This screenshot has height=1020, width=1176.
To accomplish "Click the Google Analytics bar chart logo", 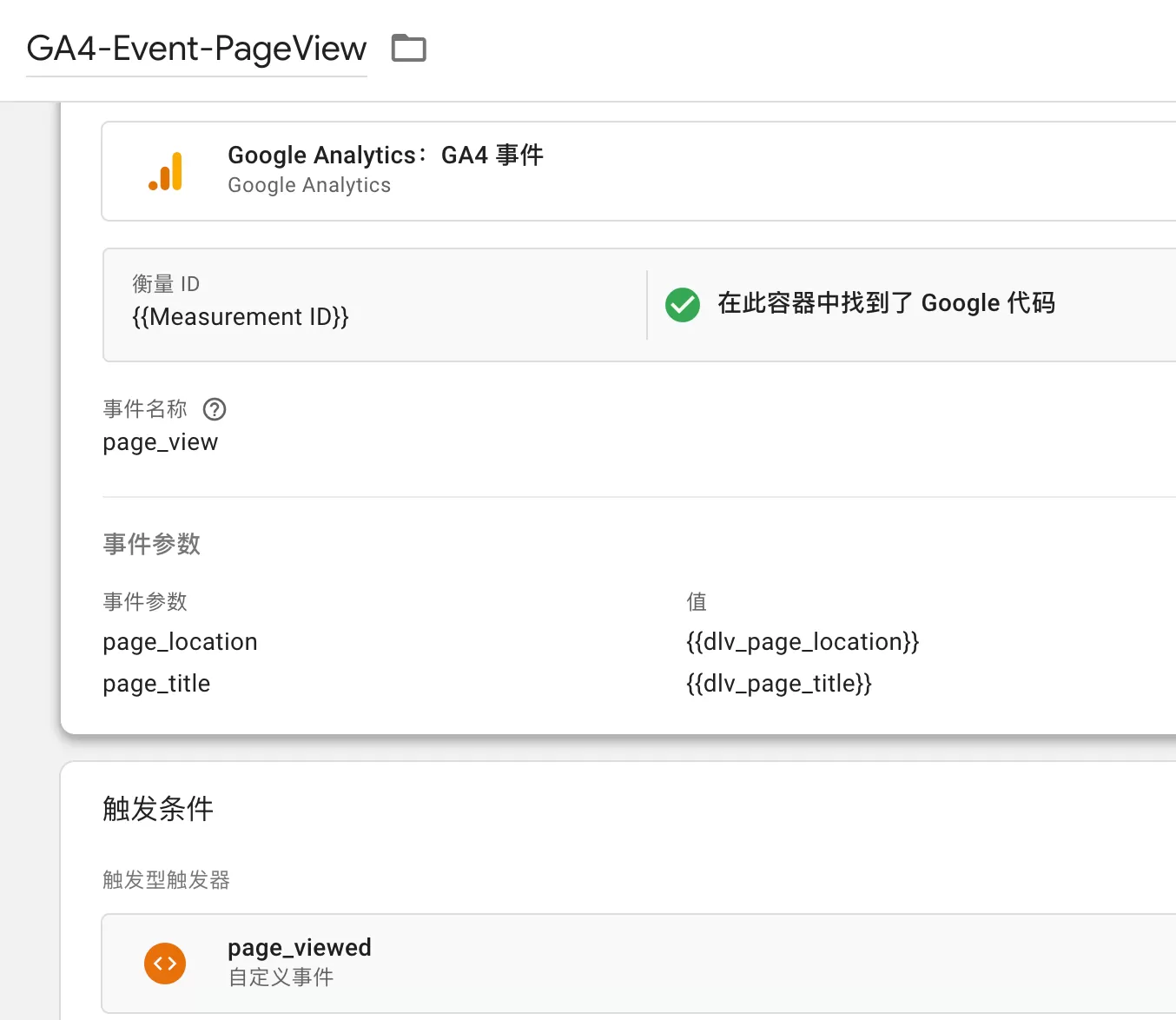I will click(166, 171).
